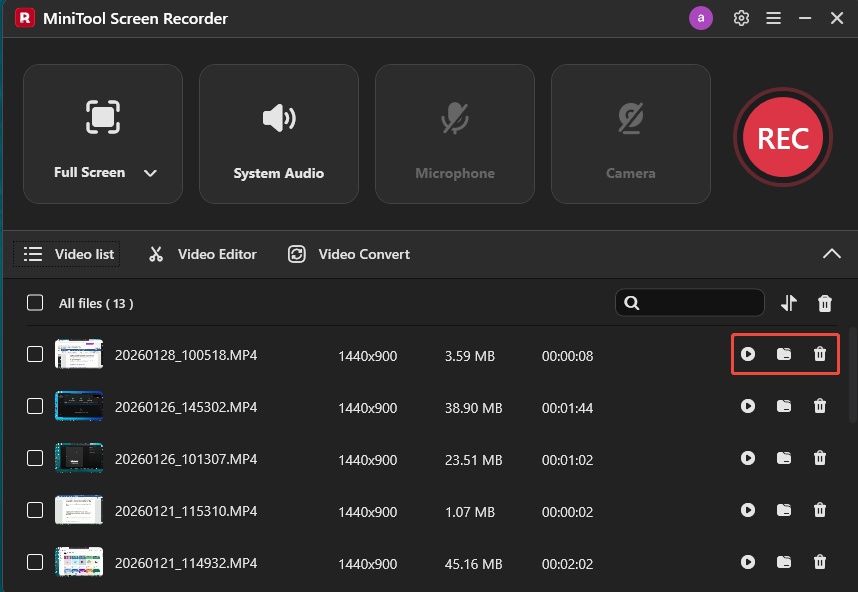Check the All files select-all checkbox
The image size is (858, 592).
point(35,302)
